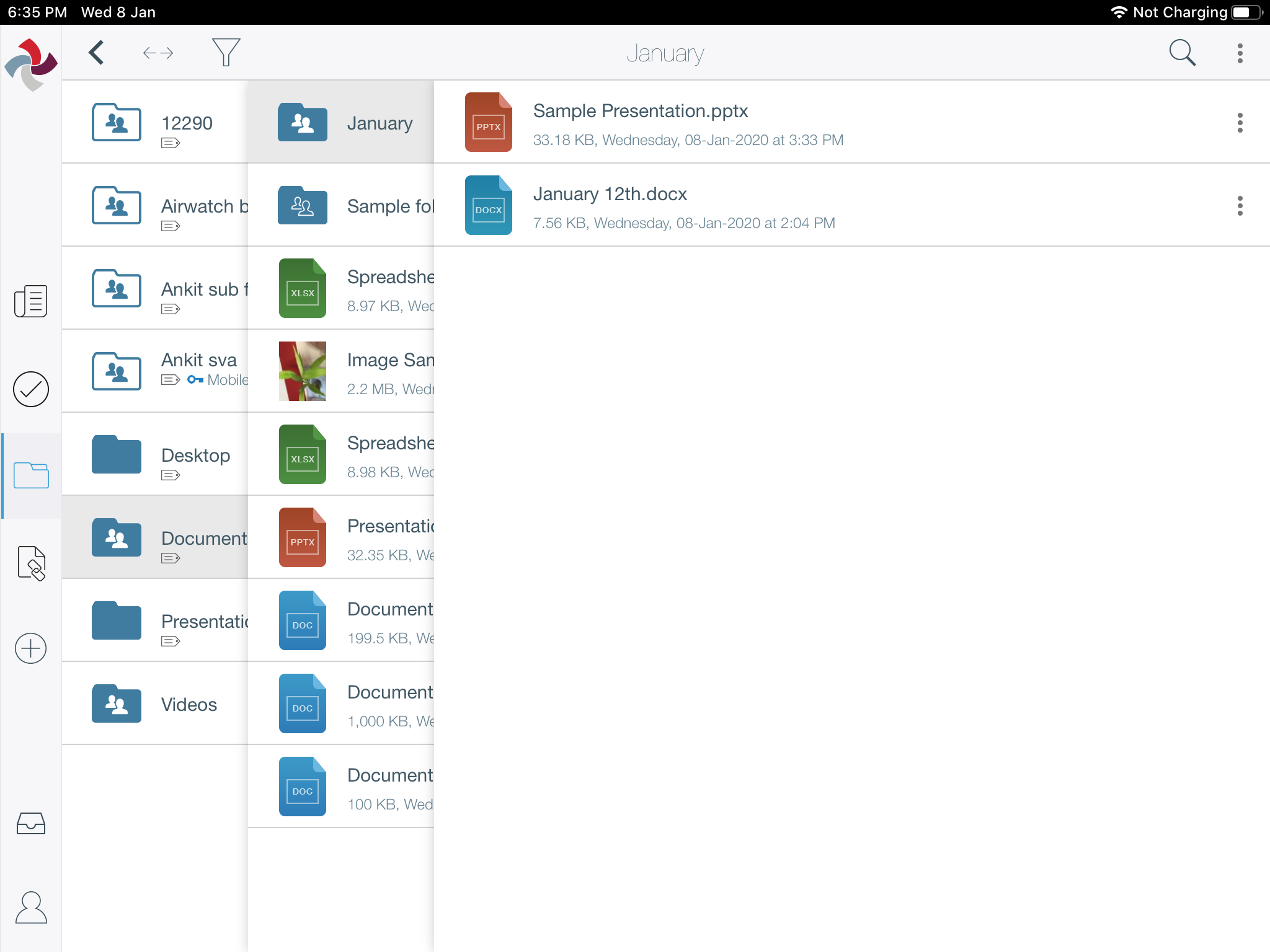Open options for Sample Presentation.pptx
The image size is (1270, 952).
[x=1240, y=123]
